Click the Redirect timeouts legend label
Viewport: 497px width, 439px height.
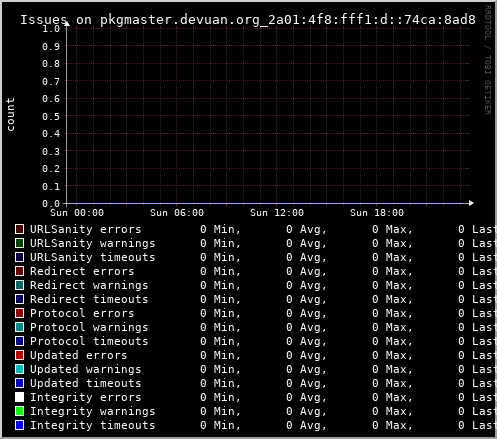[89, 299]
